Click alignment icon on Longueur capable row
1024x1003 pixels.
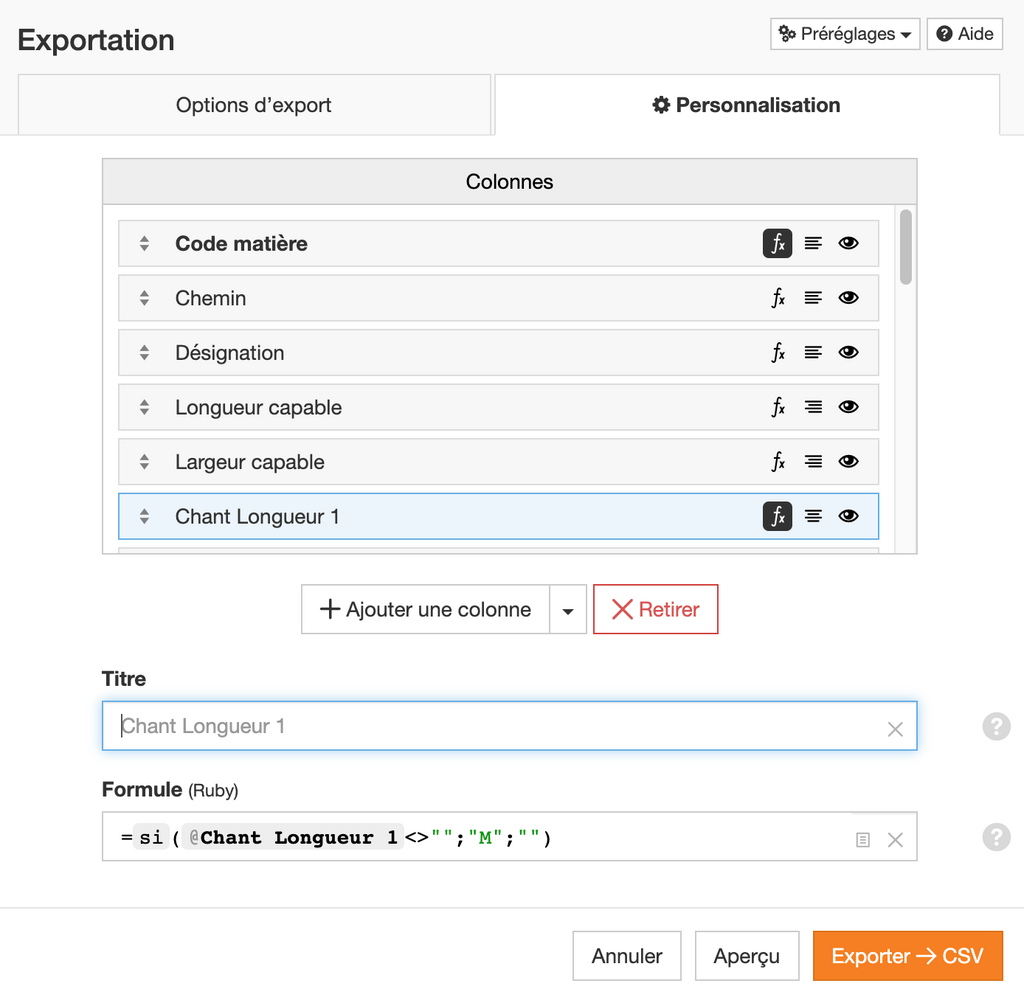coord(813,407)
